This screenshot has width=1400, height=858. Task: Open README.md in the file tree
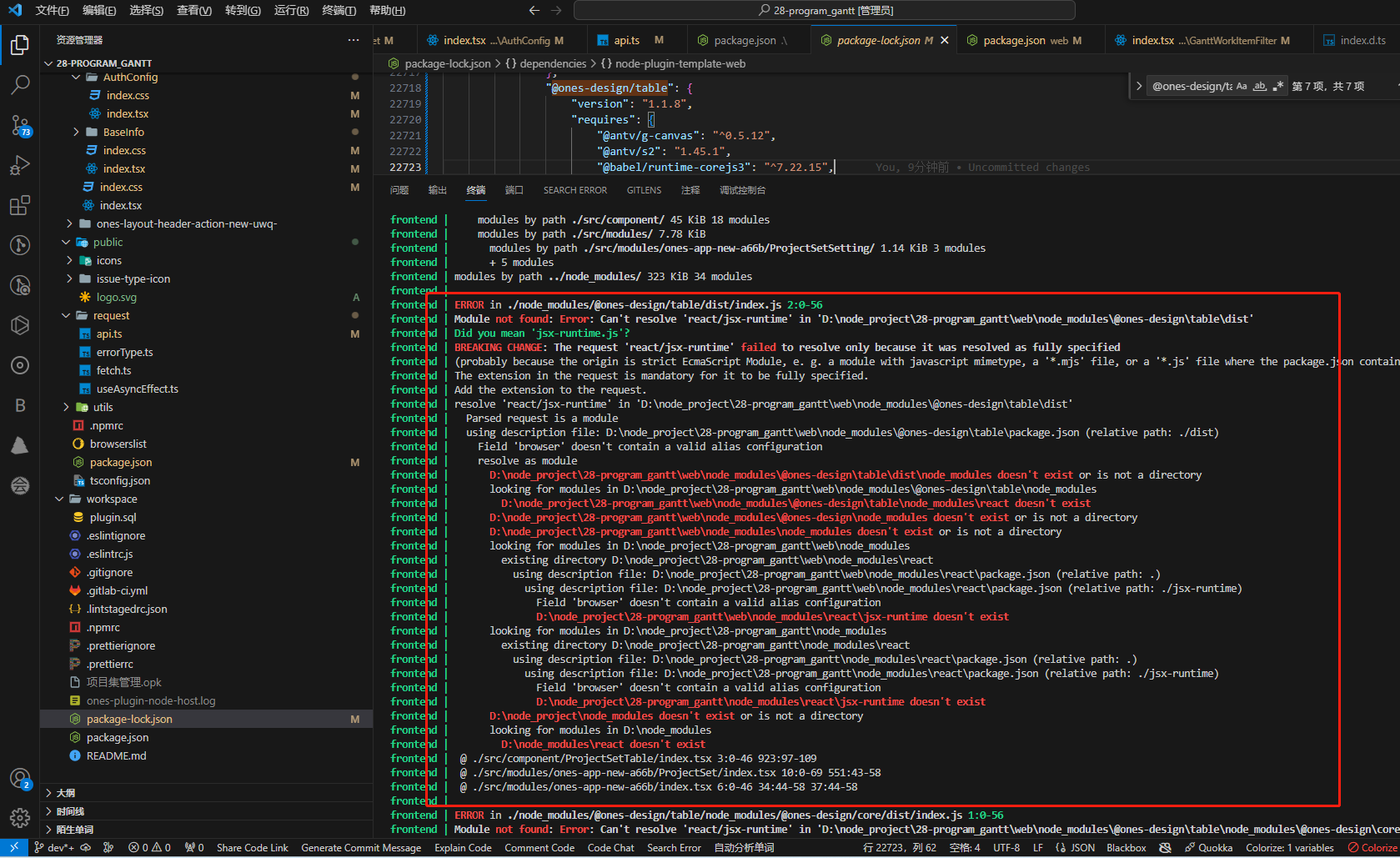point(206,755)
